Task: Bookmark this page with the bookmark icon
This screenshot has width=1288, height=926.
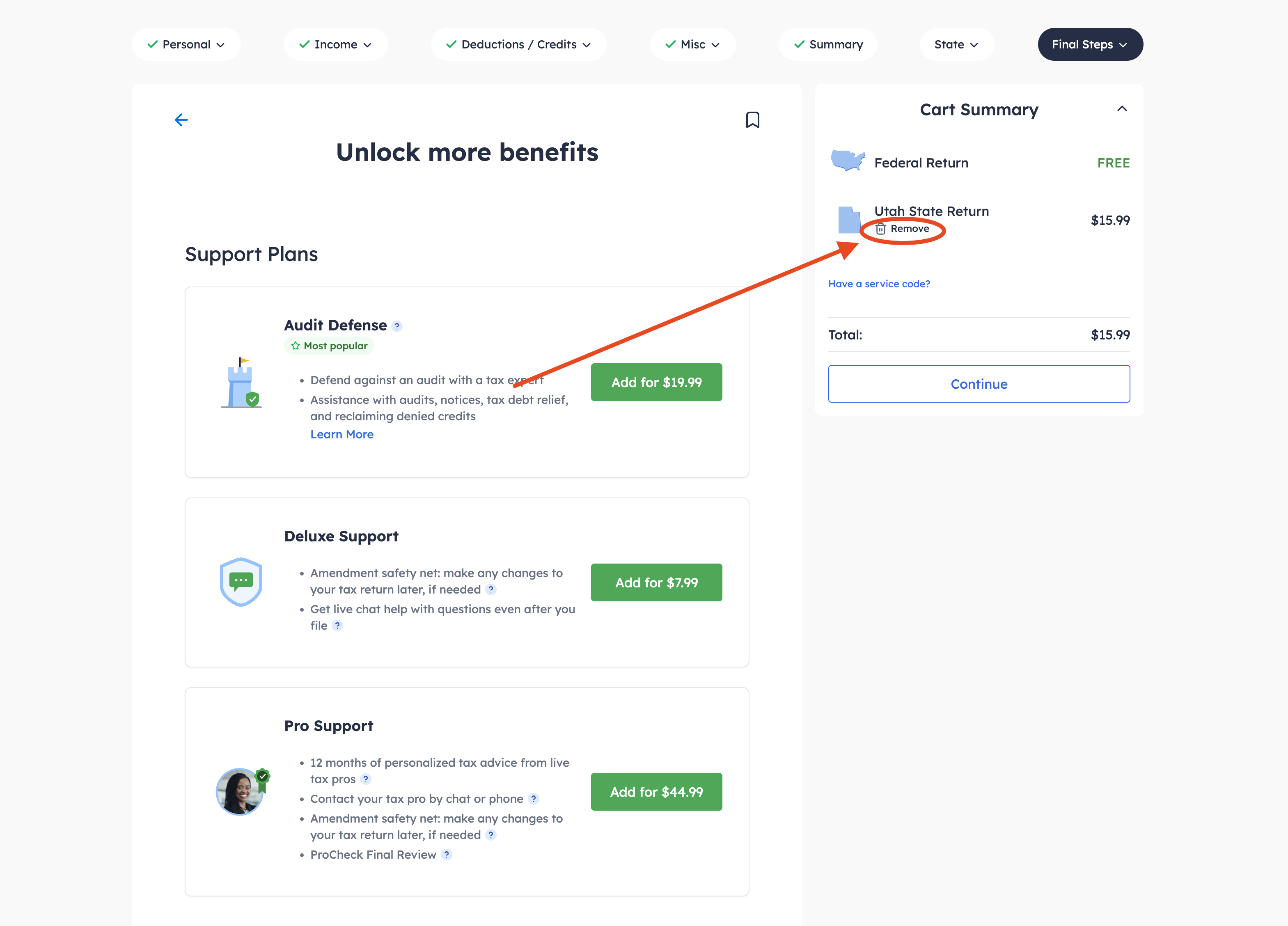Action: coord(752,120)
